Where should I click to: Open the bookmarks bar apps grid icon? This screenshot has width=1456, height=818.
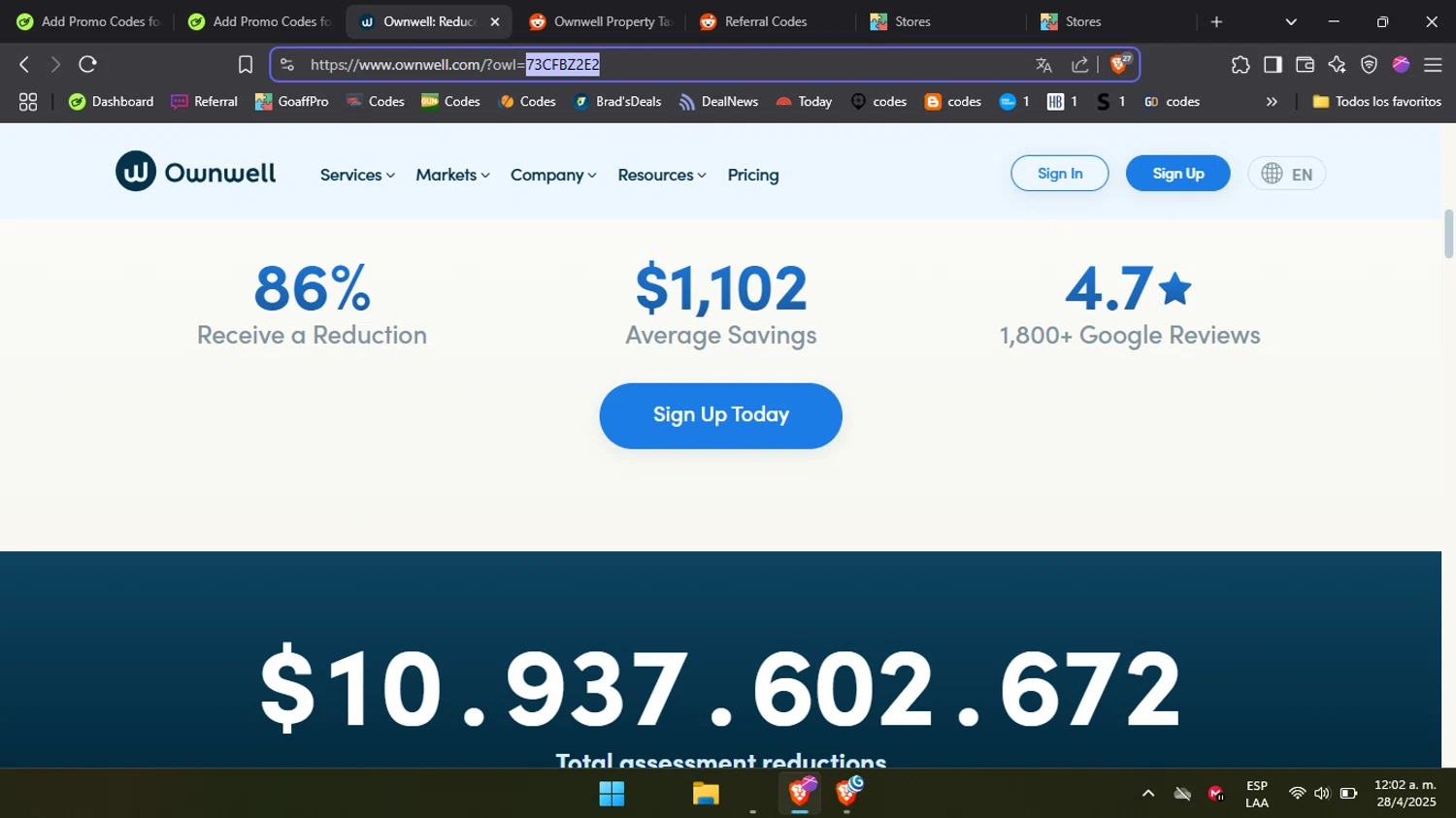(28, 101)
